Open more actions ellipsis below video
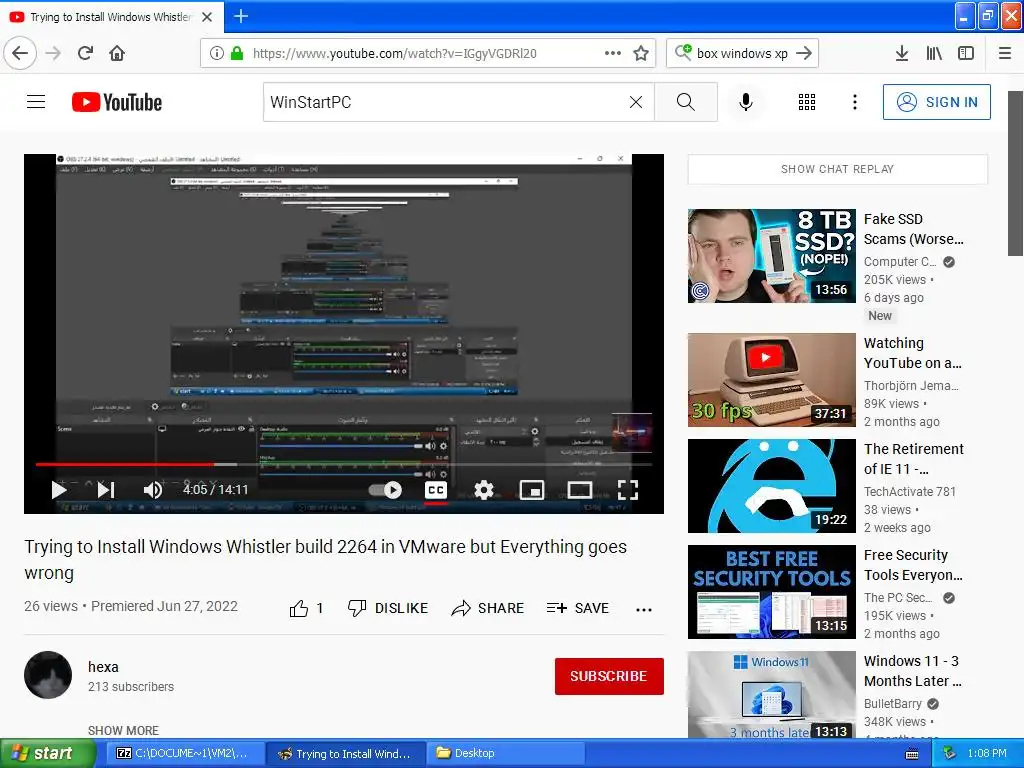1024x768 pixels. tap(644, 609)
